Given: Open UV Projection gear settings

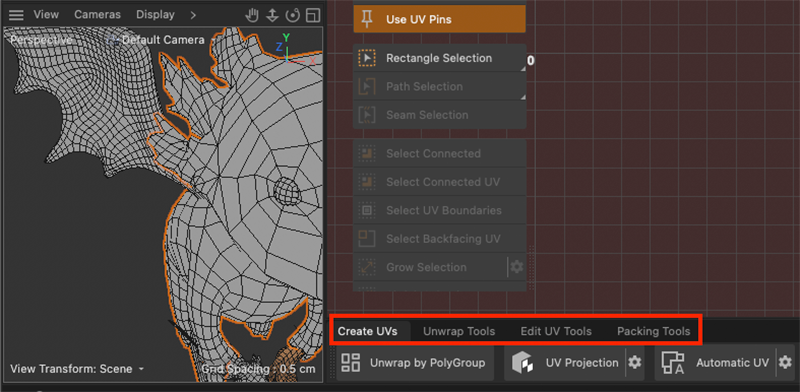Looking at the screenshot, I should click(635, 363).
